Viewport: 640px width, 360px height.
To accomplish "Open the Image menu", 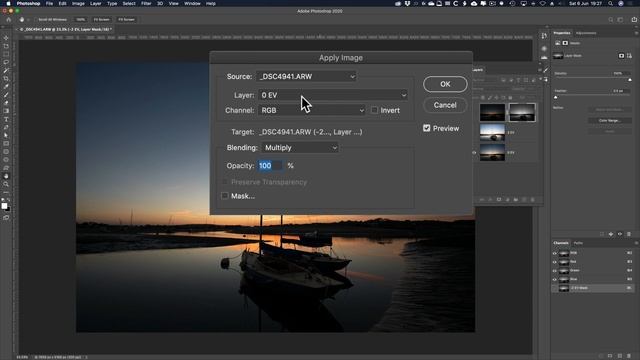I will point(78,3).
